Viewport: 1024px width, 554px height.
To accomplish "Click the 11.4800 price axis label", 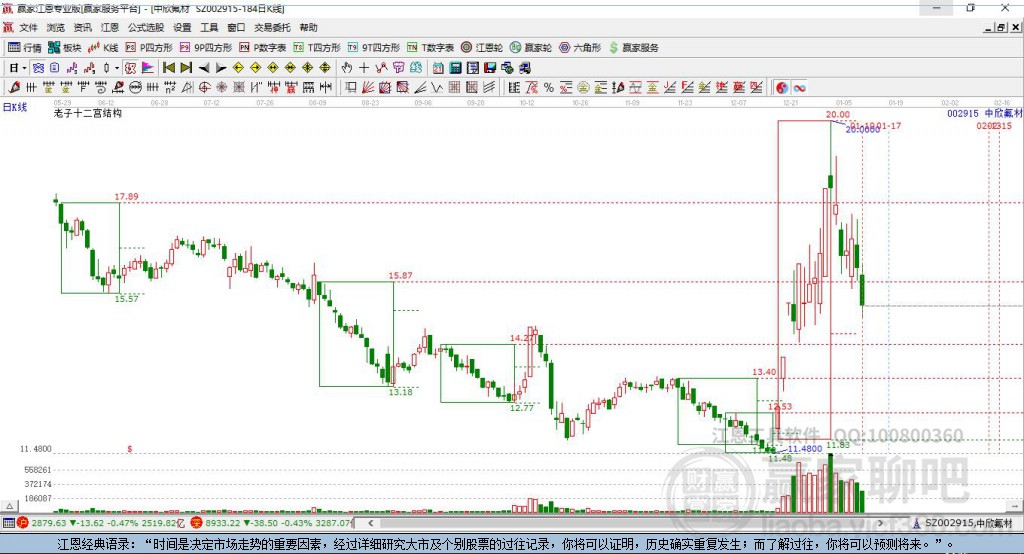I will [35, 449].
